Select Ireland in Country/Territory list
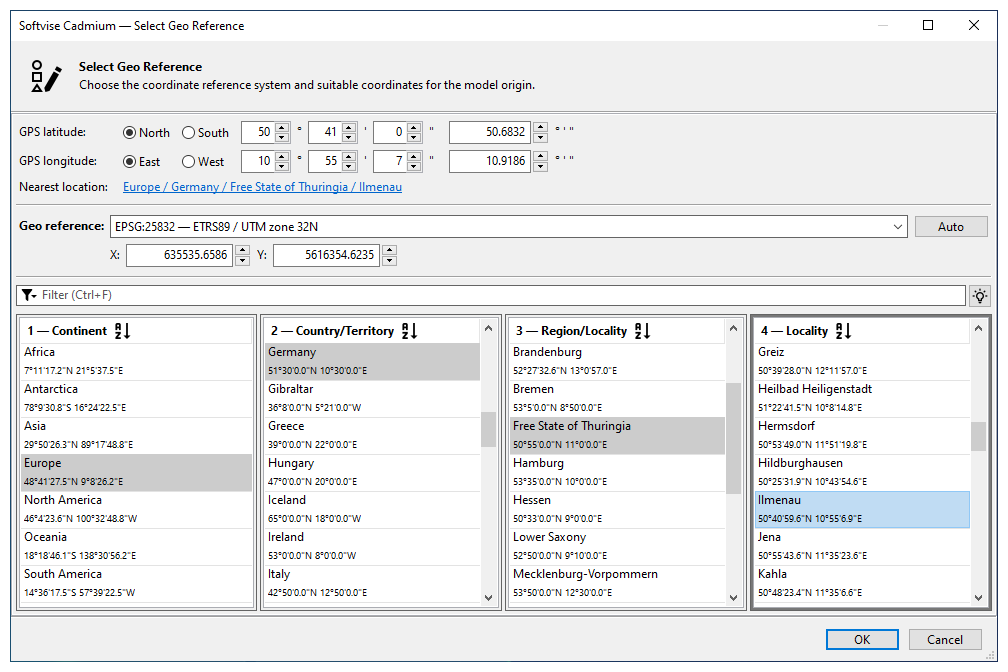 point(372,546)
